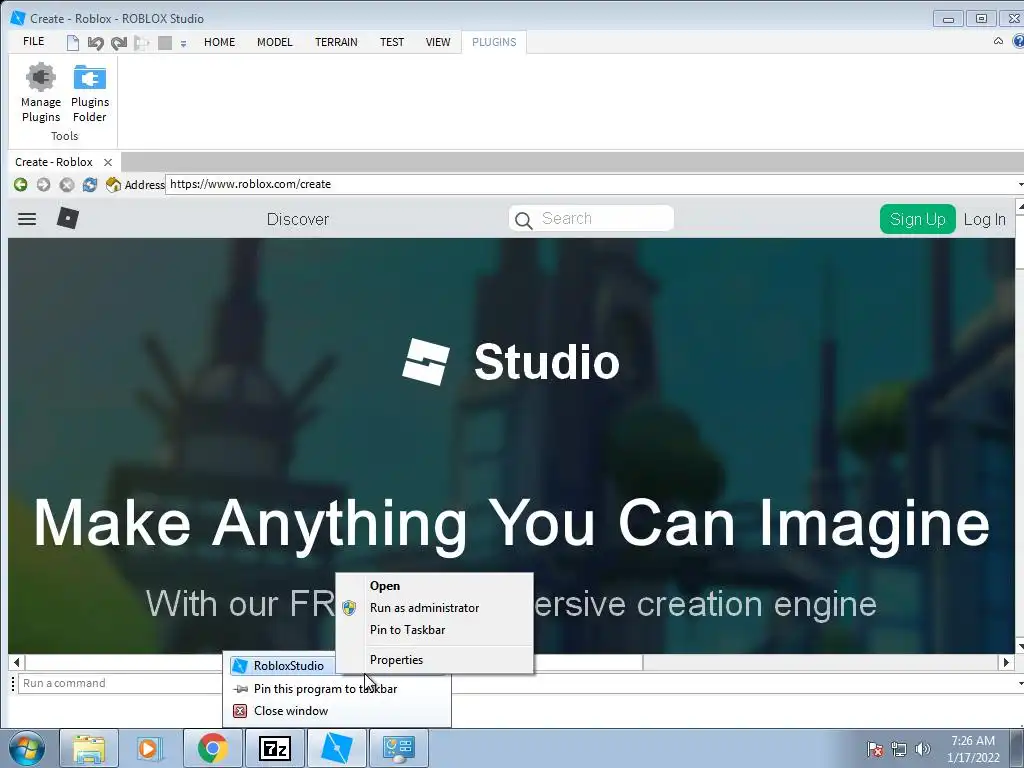
Task: Click the Run a command input bar
Action: coord(118,683)
